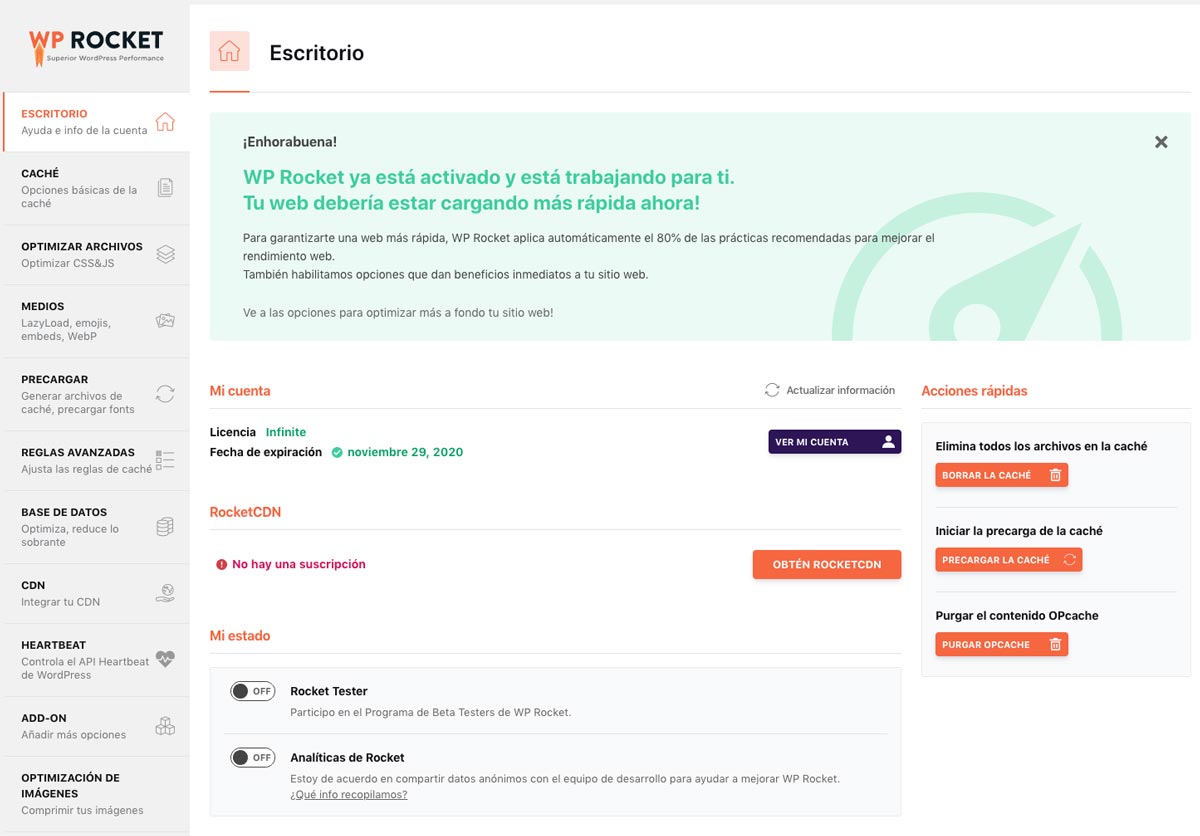Enable the Rocket Tester toggle

click(x=252, y=691)
